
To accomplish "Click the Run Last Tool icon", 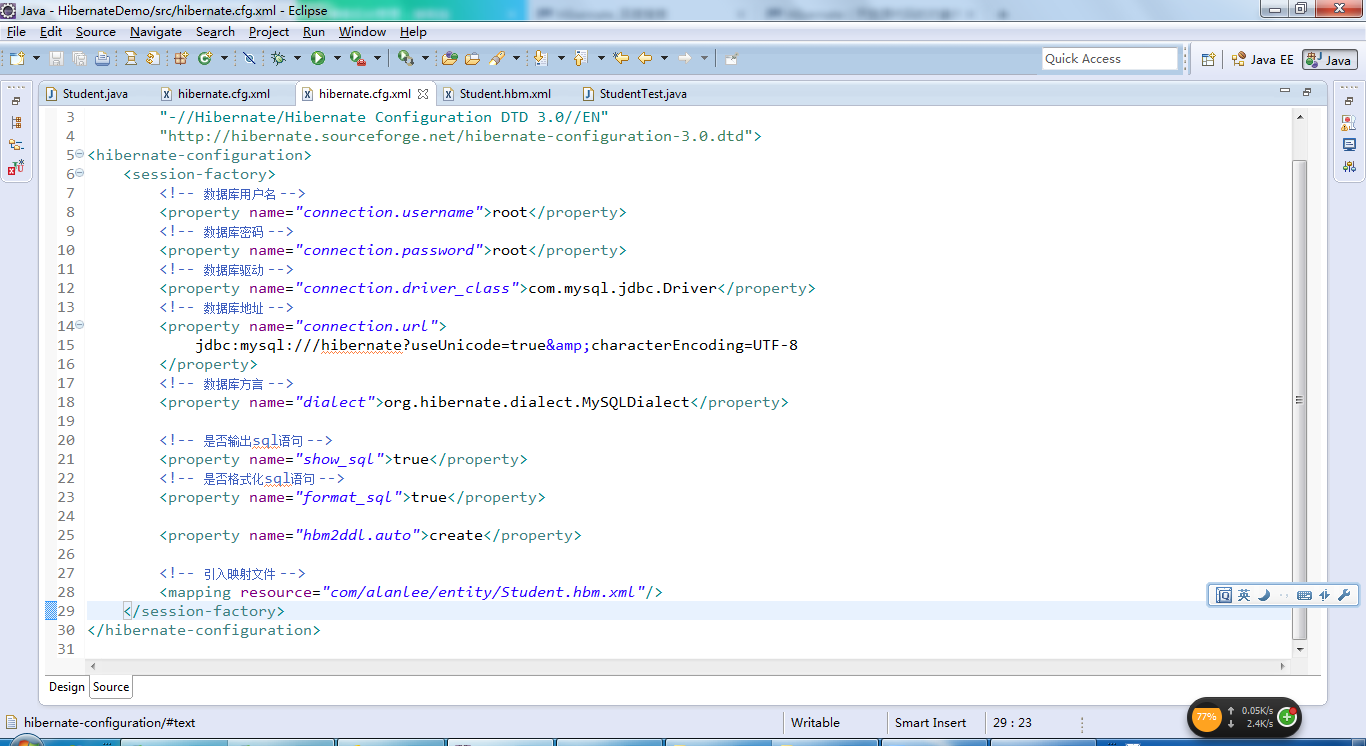I will pyautogui.click(x=357, y=59).
